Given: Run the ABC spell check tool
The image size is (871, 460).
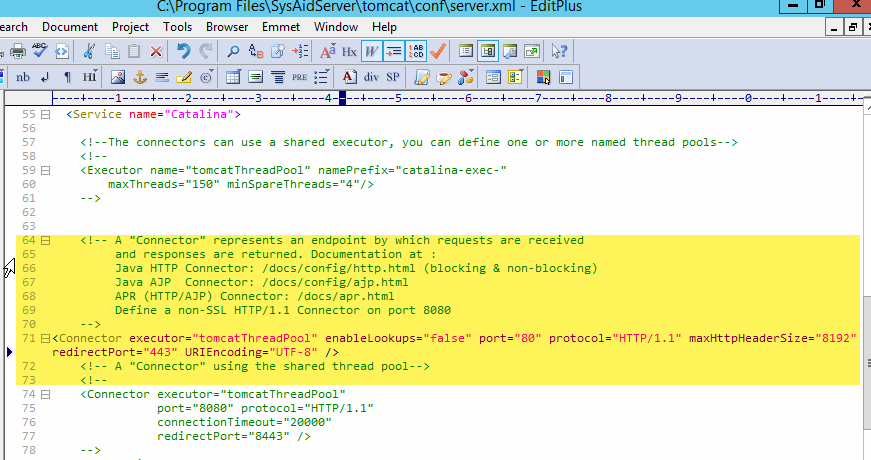Looking at the screenshot, I should click(x=39, y=51).
